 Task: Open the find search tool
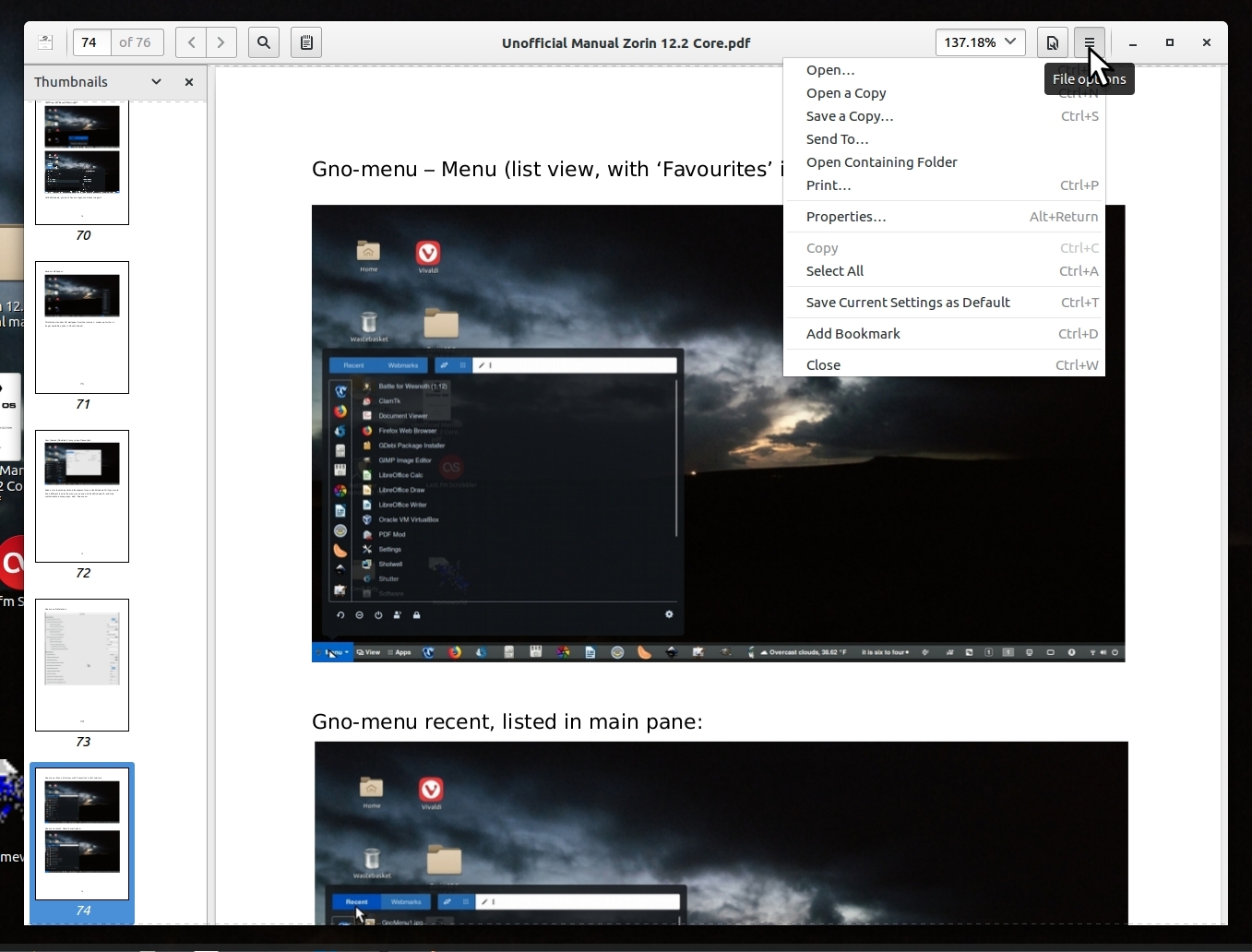coord(264,42)
